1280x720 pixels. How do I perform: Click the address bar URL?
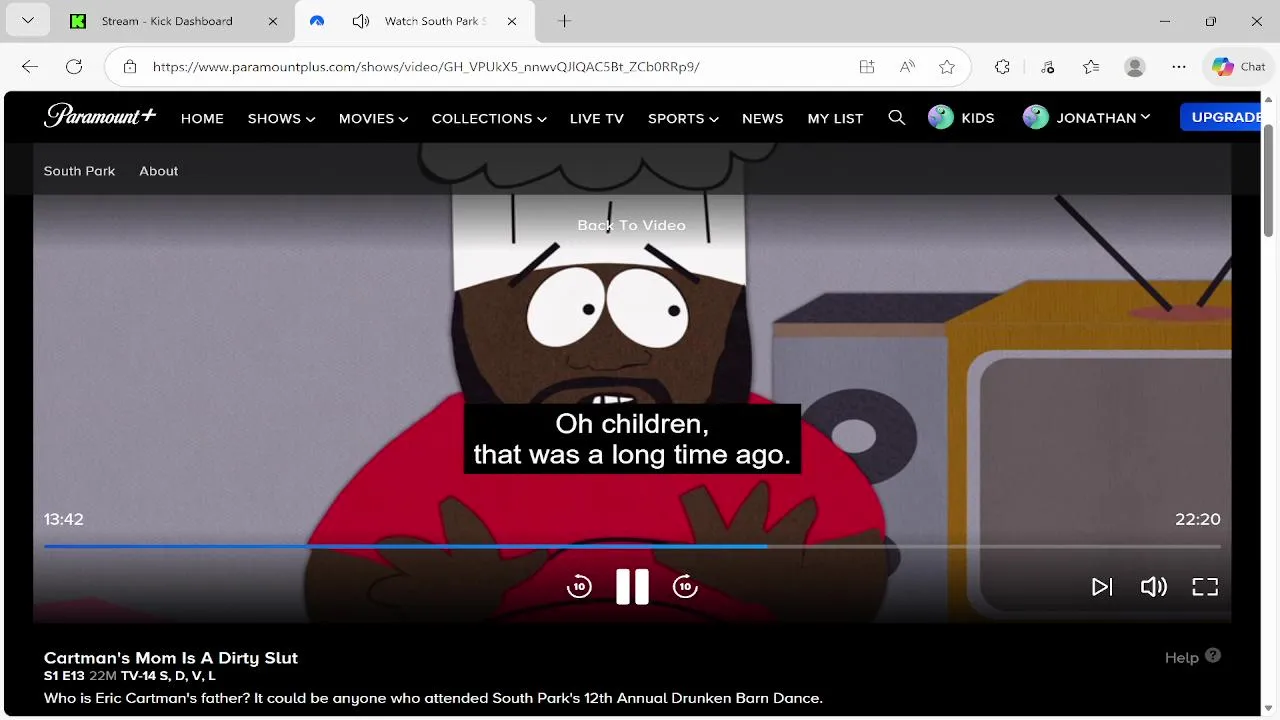coord(426,67)
